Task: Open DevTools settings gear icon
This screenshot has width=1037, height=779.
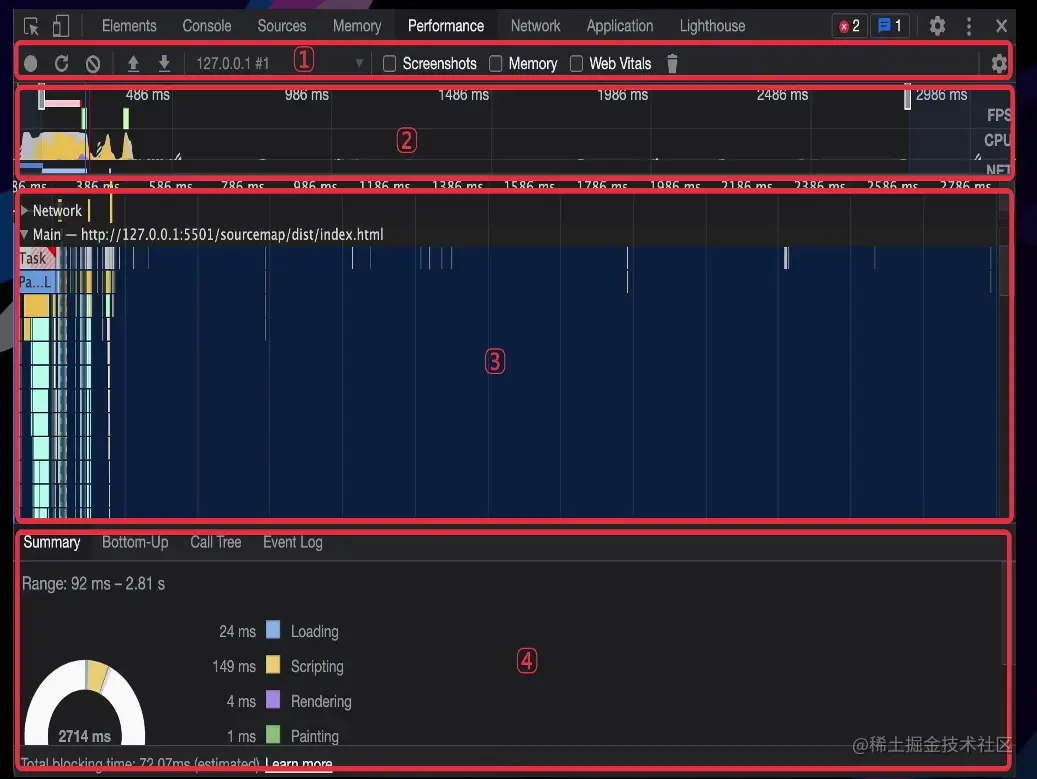Action: click(937, 26)
